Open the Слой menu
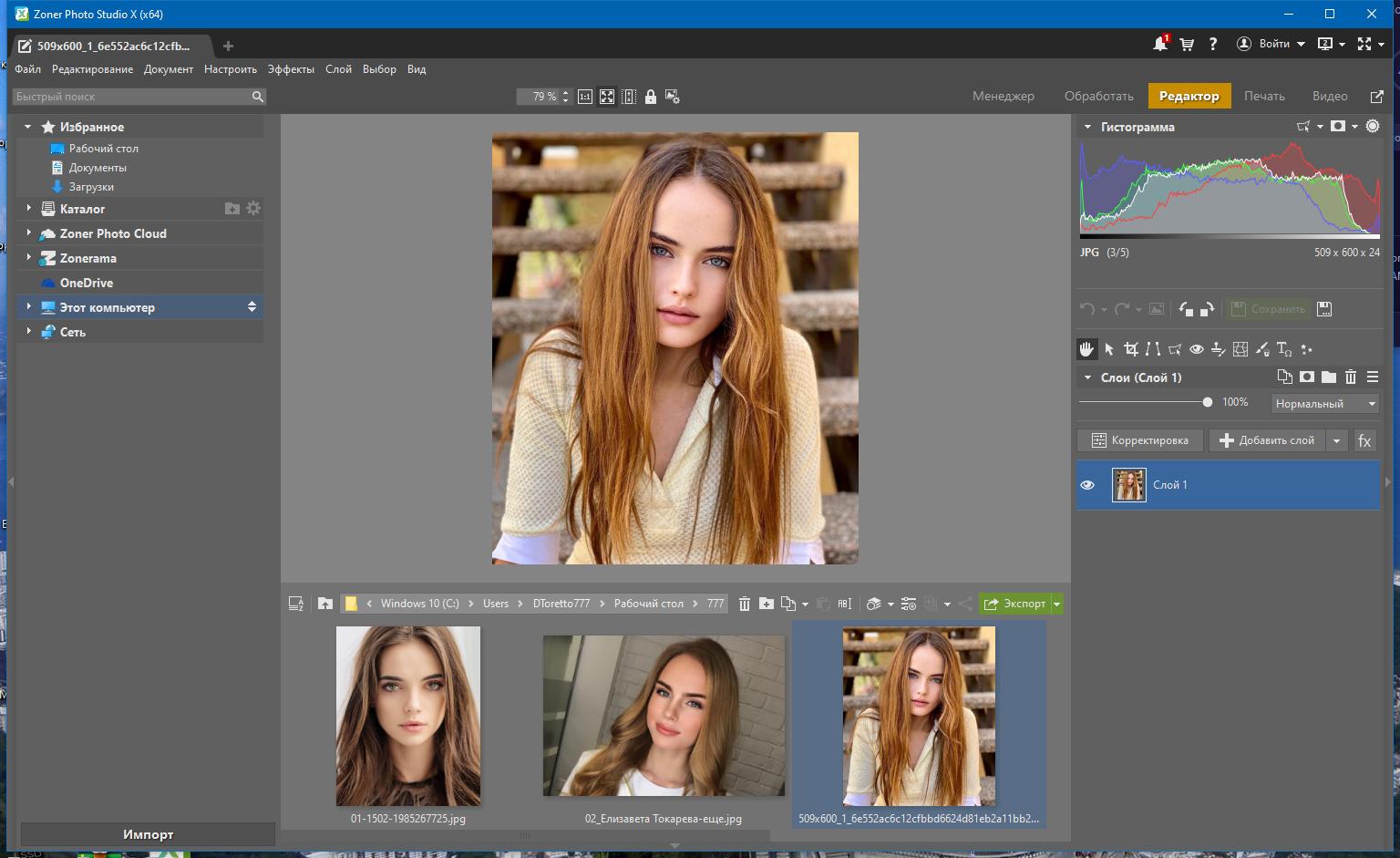The height and width of the screenshot is (858, 1400). tap(338, 69)
